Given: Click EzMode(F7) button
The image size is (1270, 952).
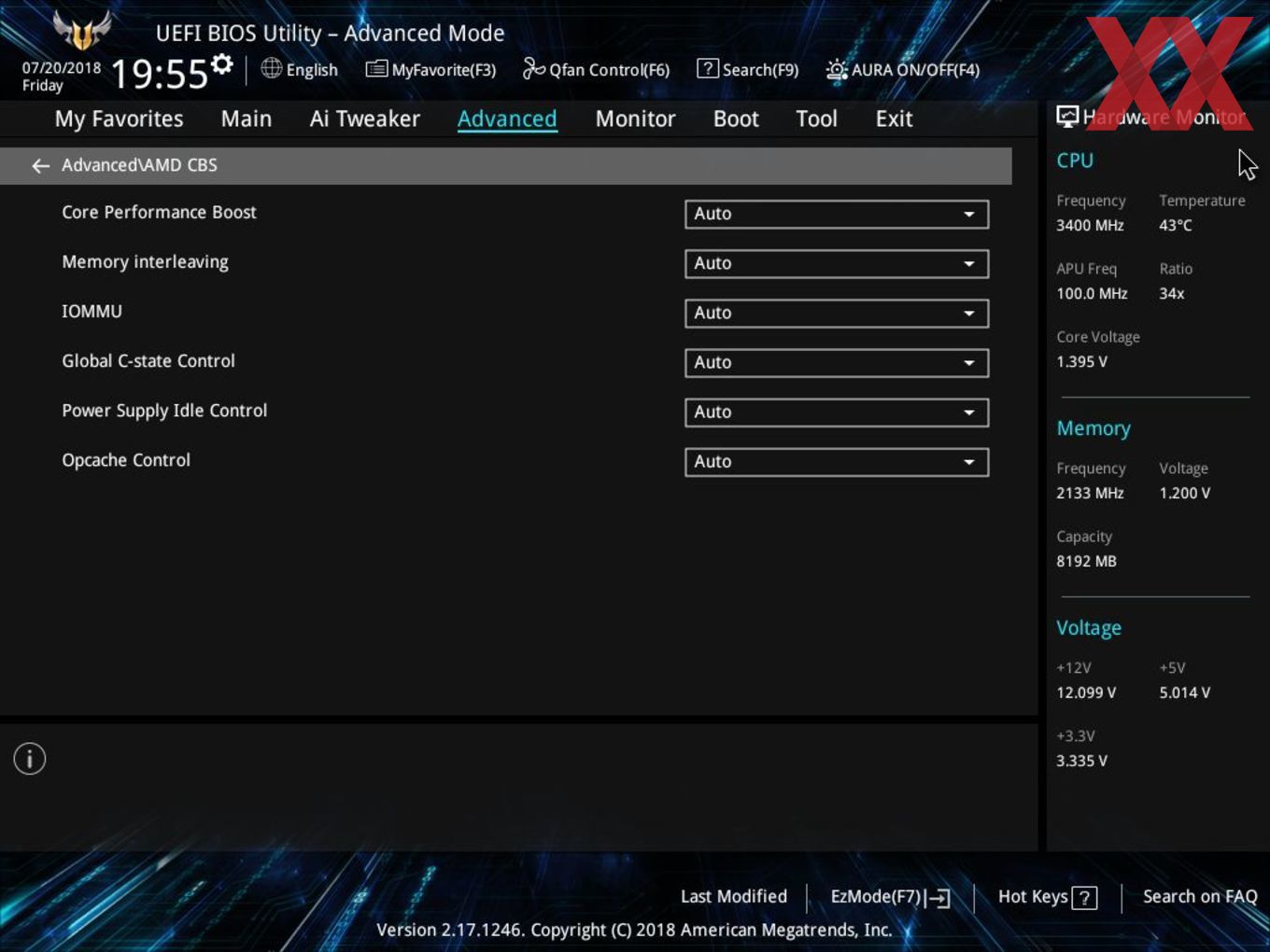Looking at the screenshot, I should coord(890,897).
